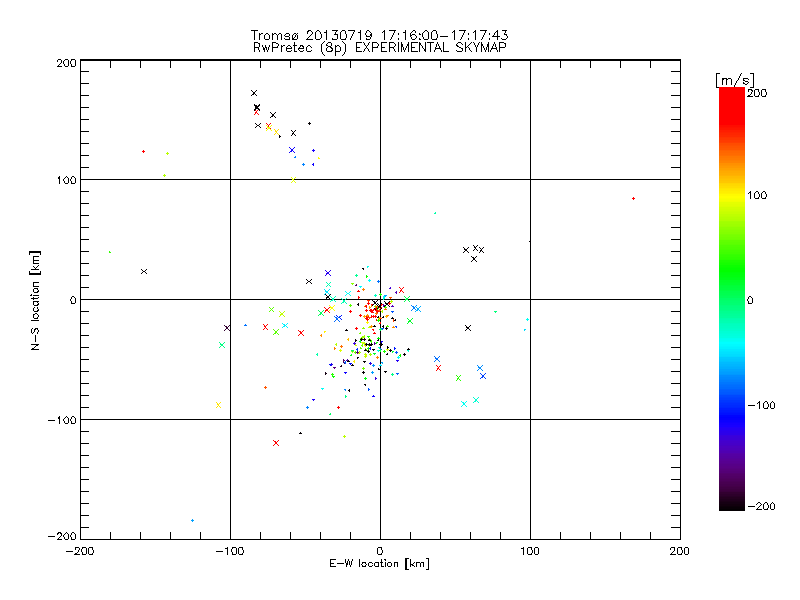
Task: Click the x-axis tick label '100'
Action: pos(530,551)
